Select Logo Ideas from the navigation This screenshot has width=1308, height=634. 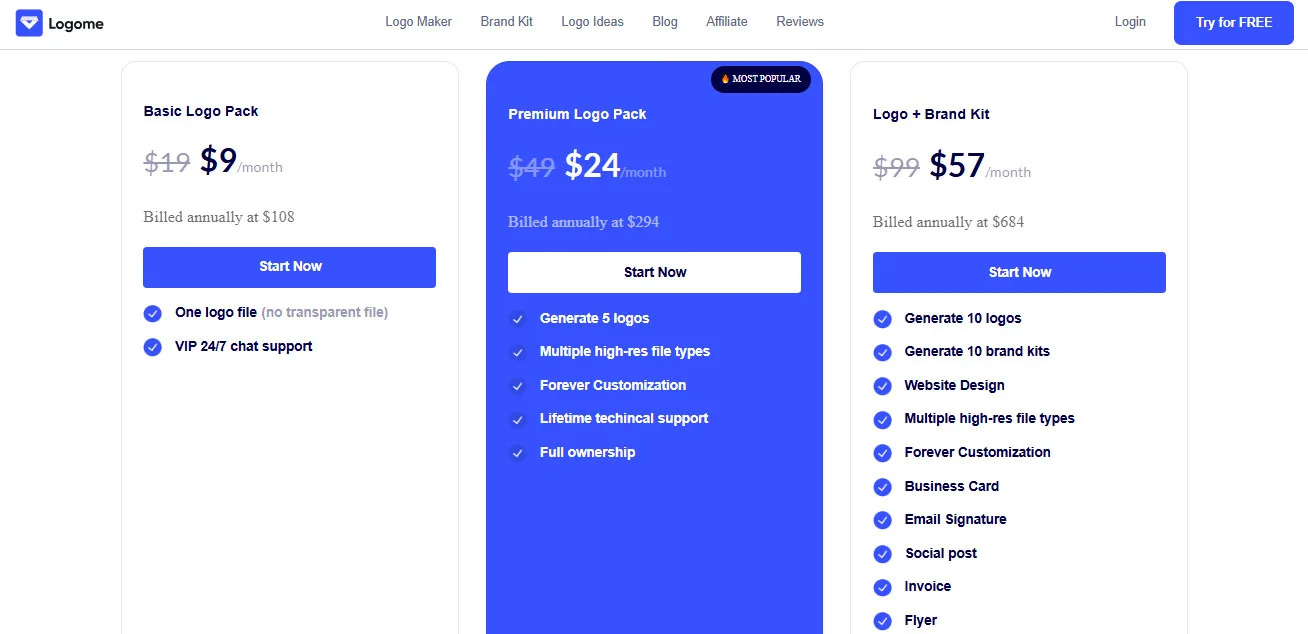[592, 21]
